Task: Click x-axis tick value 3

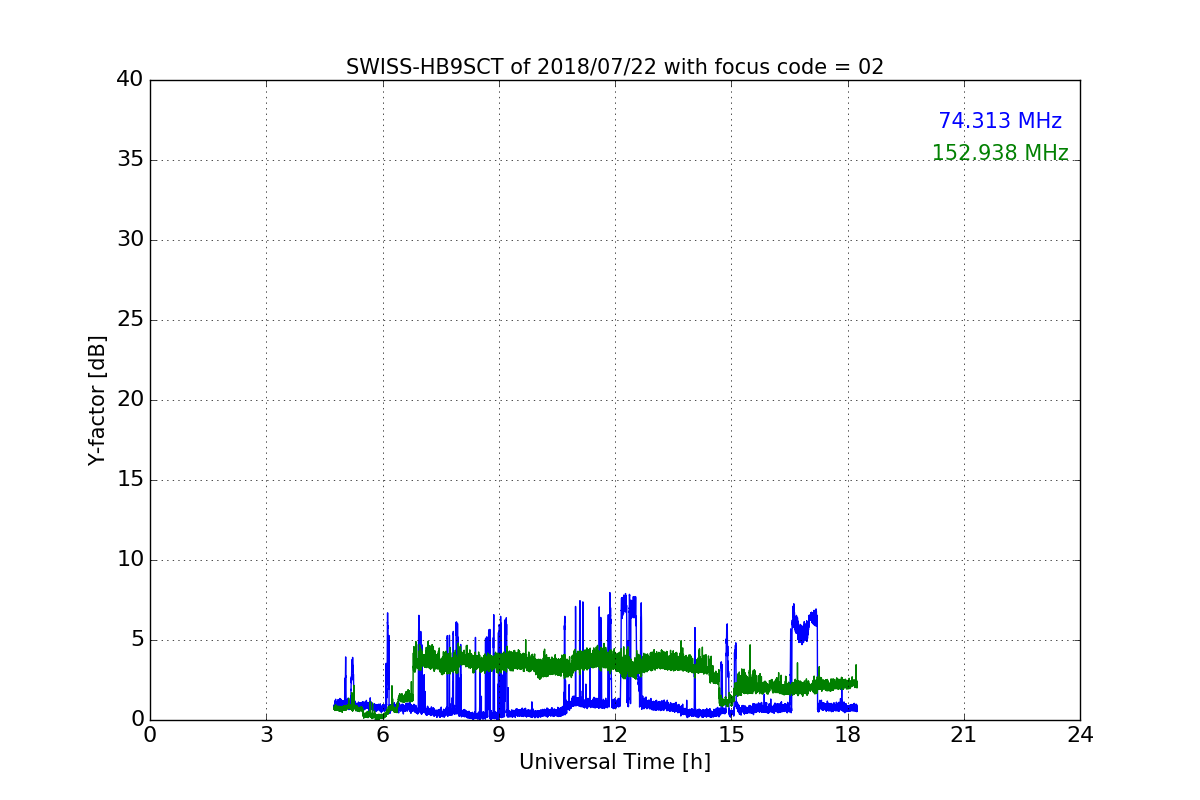Action: click(266, 735)
